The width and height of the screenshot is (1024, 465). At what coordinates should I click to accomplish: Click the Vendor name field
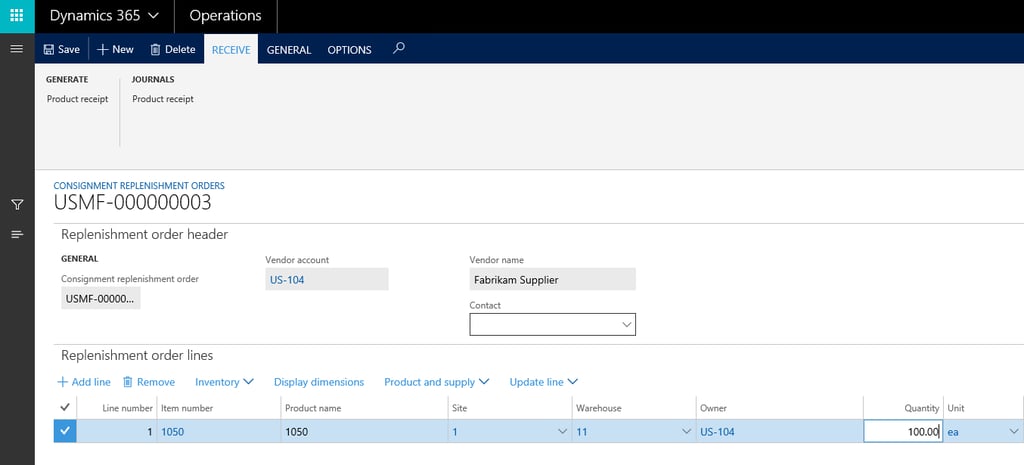[x=552, y=280]
